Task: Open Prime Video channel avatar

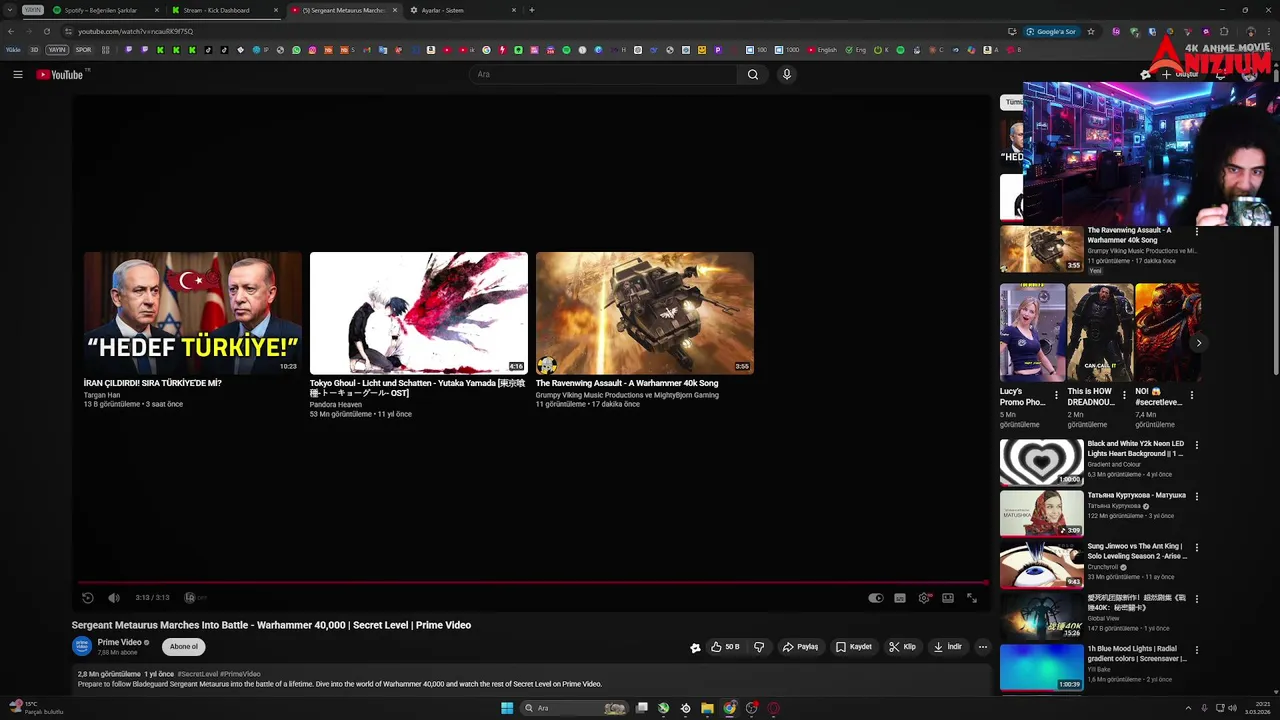Action: 82,647
